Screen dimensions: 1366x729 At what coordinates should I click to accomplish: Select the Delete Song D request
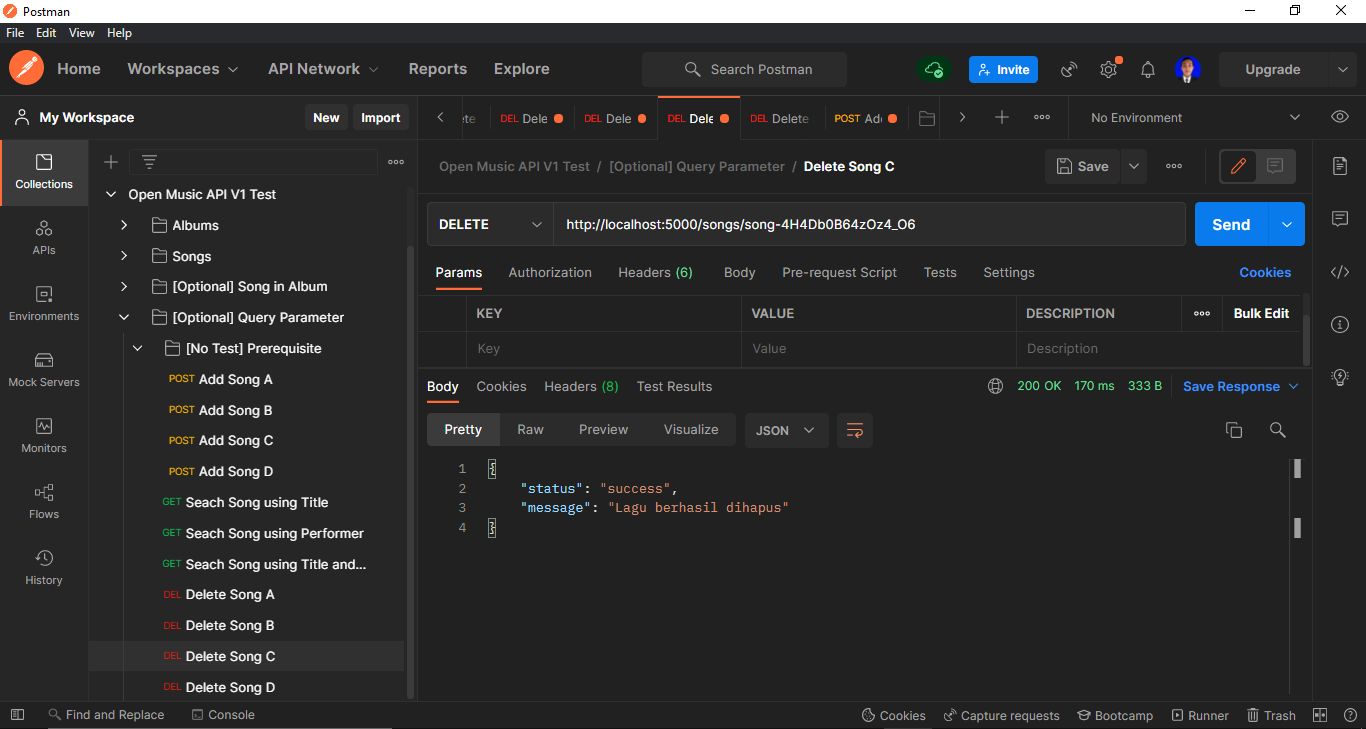pyautogui.click(x=230, y=687)
